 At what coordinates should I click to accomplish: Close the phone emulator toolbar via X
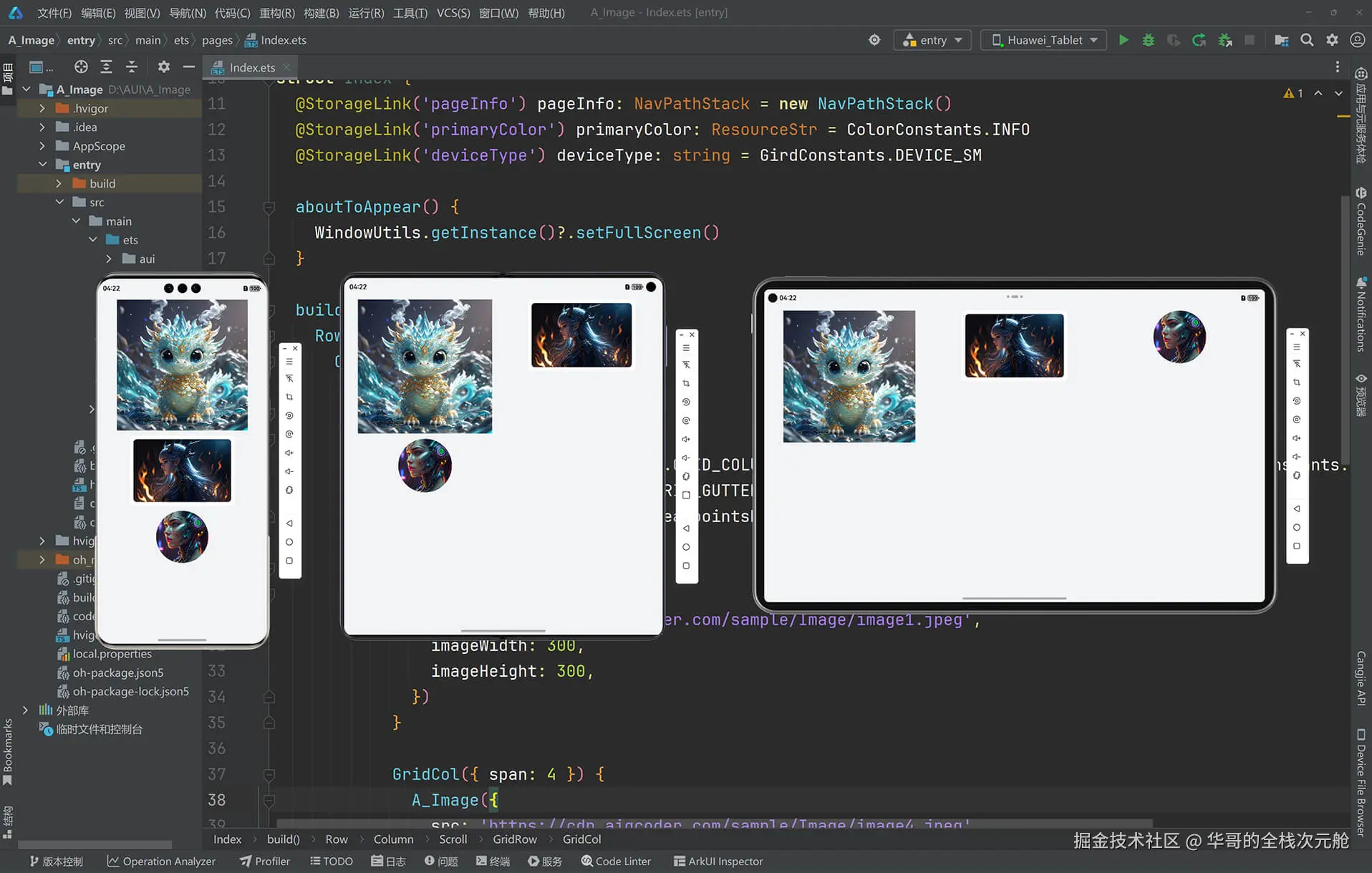click(x=295, y=348)
